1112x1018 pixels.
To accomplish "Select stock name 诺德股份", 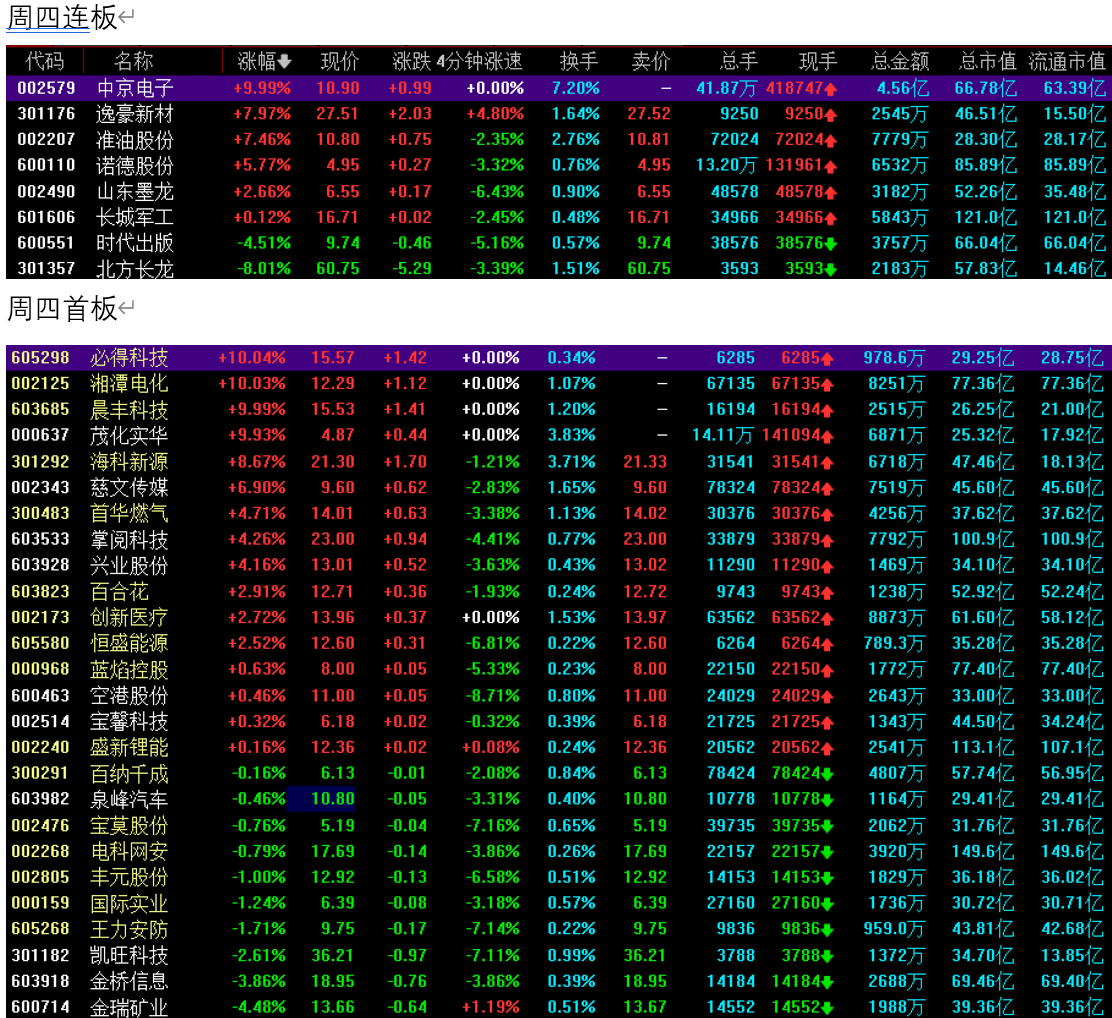I will (x=135, y=165).
